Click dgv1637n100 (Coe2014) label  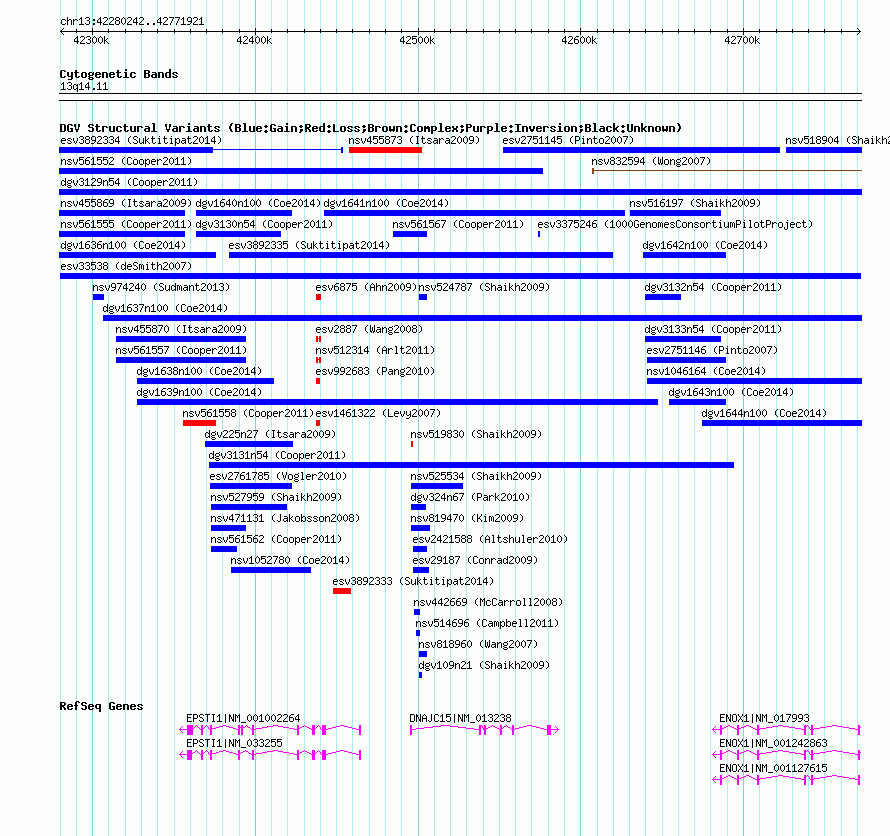pos(165,308)
